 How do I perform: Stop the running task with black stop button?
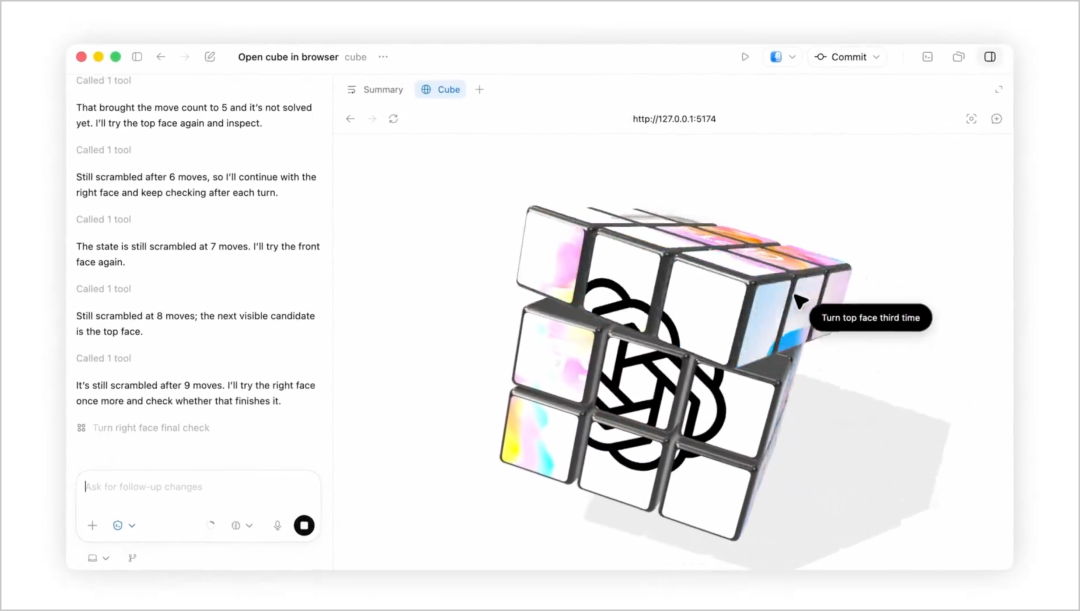pyautogui.click(x=304, y=526)
